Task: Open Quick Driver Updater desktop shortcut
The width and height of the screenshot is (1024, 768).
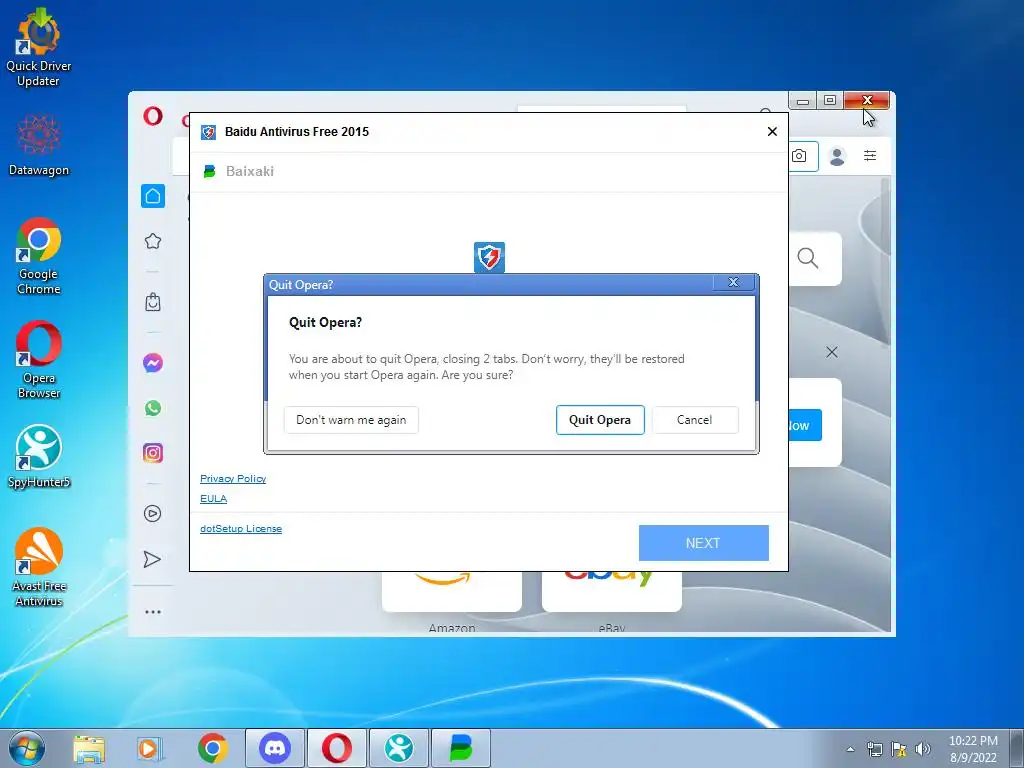Action: (x=39, y=48)
